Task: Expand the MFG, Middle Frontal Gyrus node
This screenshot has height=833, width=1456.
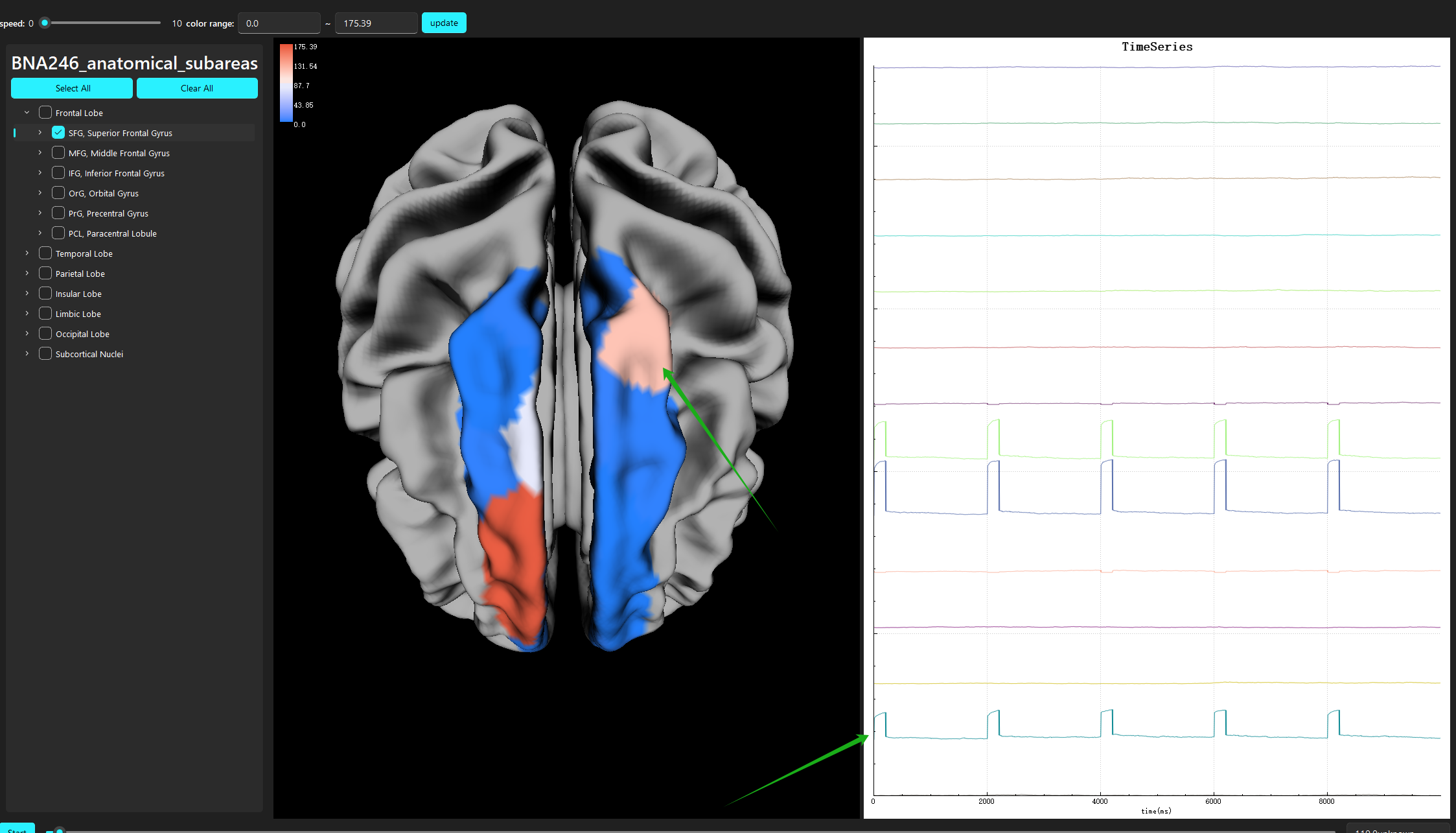Action: (x=40, y=152)
